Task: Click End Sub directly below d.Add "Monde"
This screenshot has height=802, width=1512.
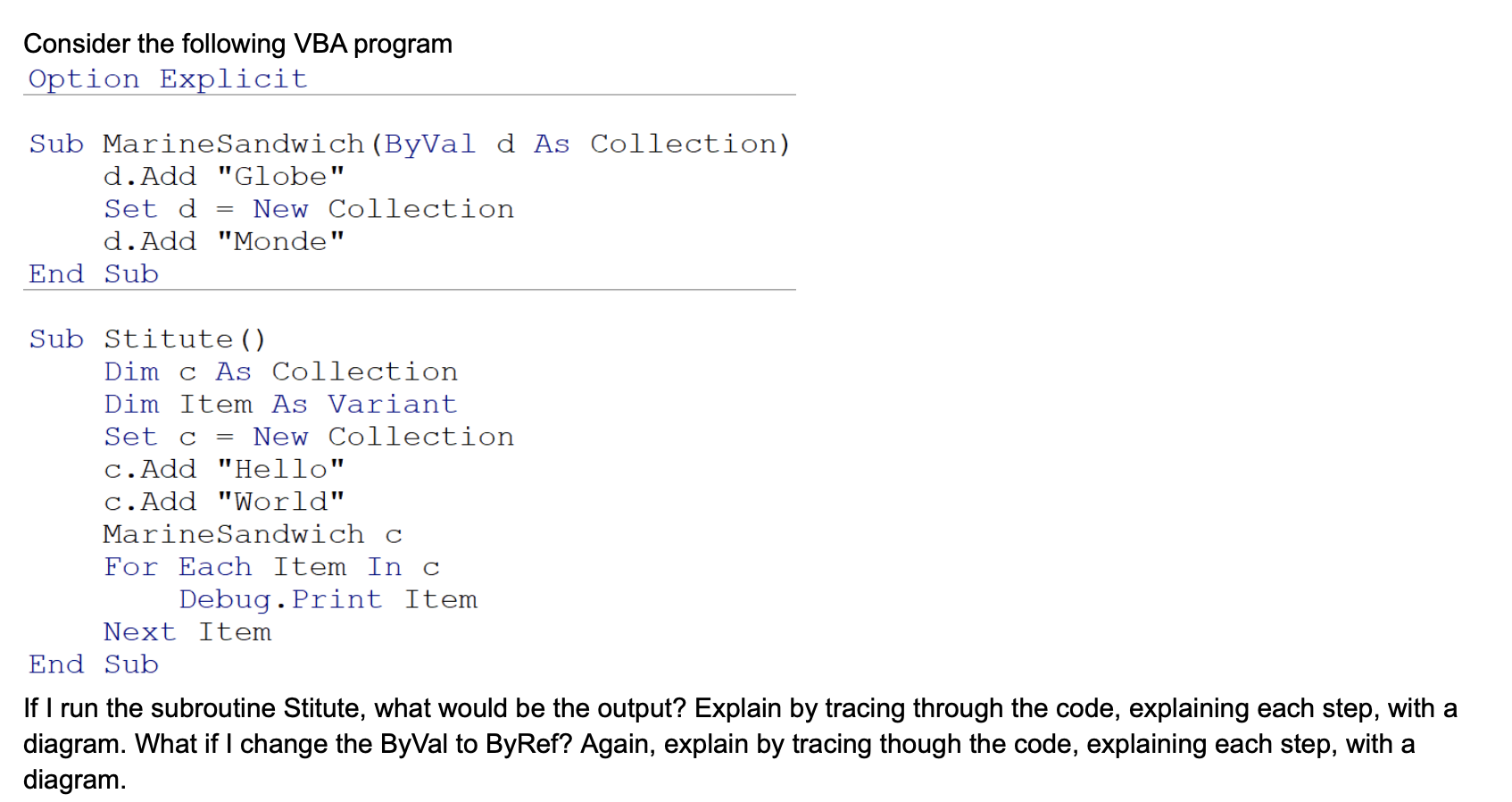Action: (x=94, y=274)
